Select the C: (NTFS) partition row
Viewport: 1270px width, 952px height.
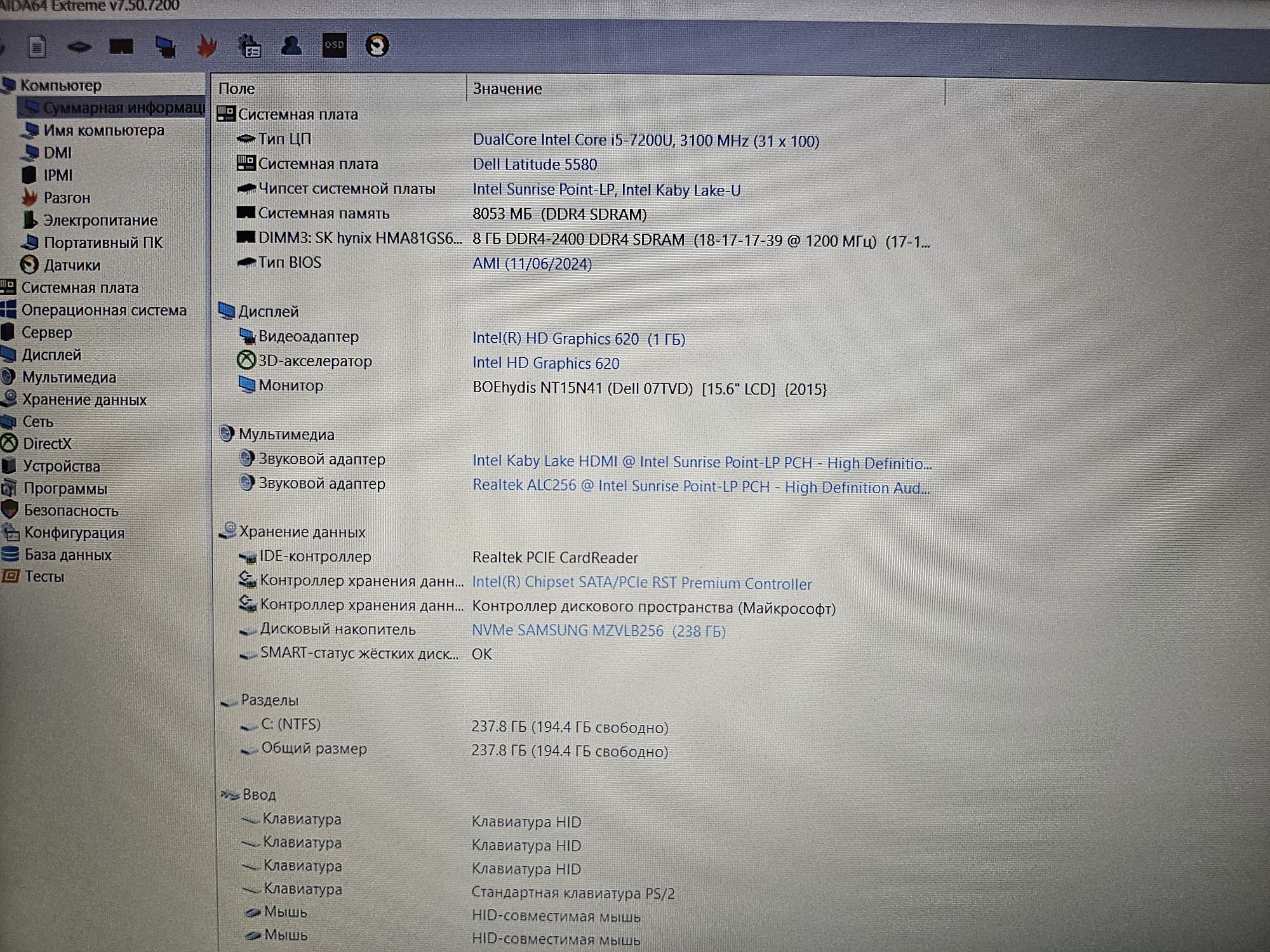tap(455, 725)
